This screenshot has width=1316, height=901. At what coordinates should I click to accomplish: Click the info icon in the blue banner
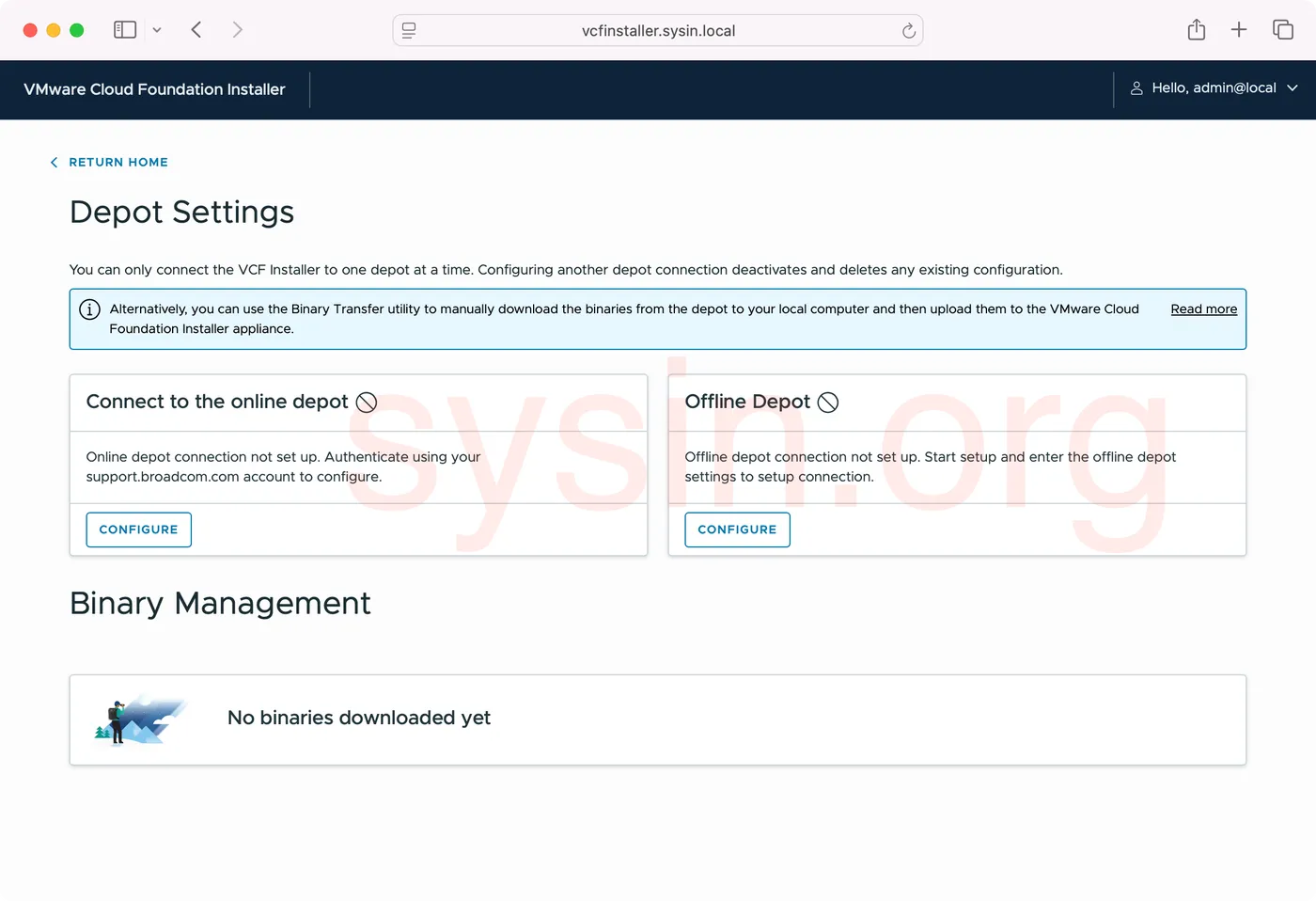click(89, 309)
